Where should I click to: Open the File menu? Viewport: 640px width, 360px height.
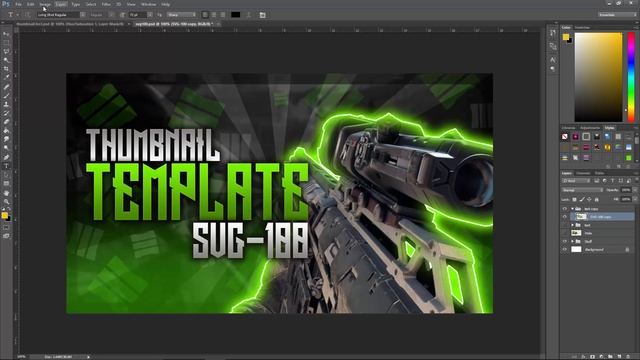coord(18,4)
